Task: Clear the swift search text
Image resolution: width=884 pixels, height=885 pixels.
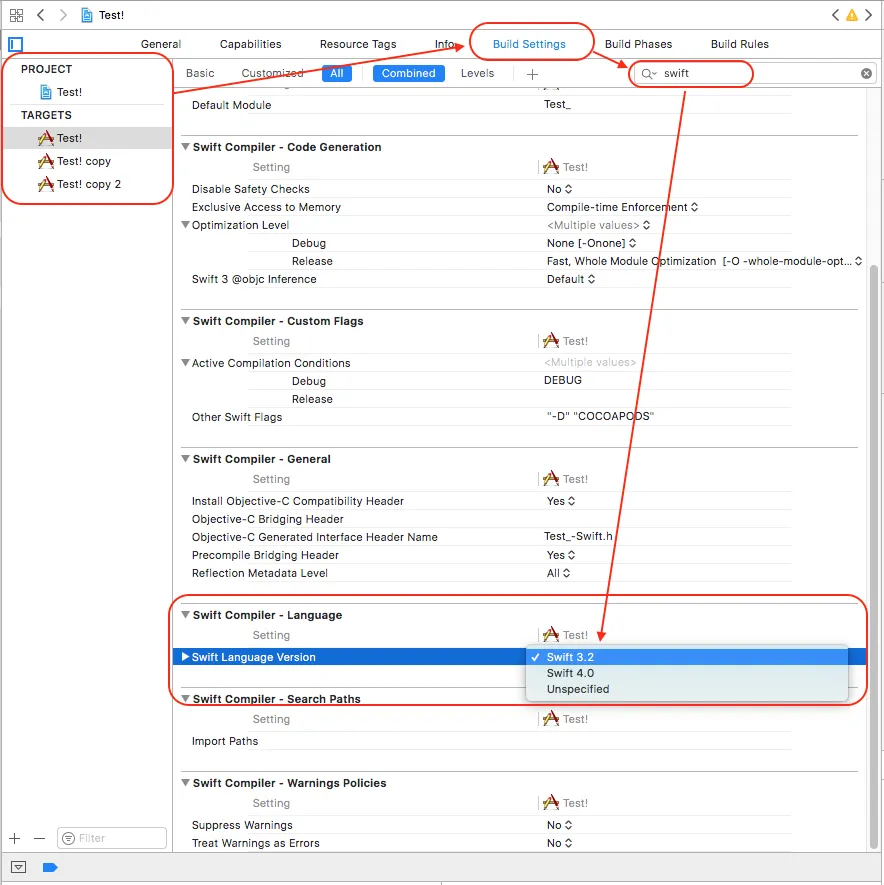Action: (866, 73)
